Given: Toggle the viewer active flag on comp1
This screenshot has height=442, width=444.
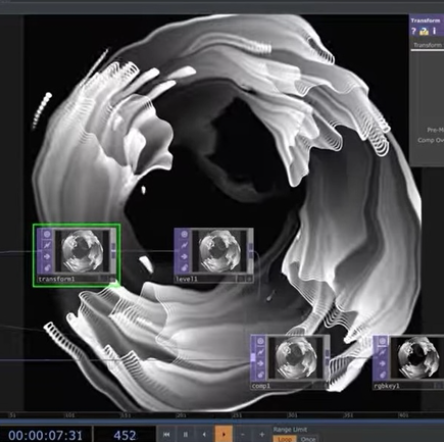Looking at the screenshot, I should pyautogui.click(x=261, y=341).
